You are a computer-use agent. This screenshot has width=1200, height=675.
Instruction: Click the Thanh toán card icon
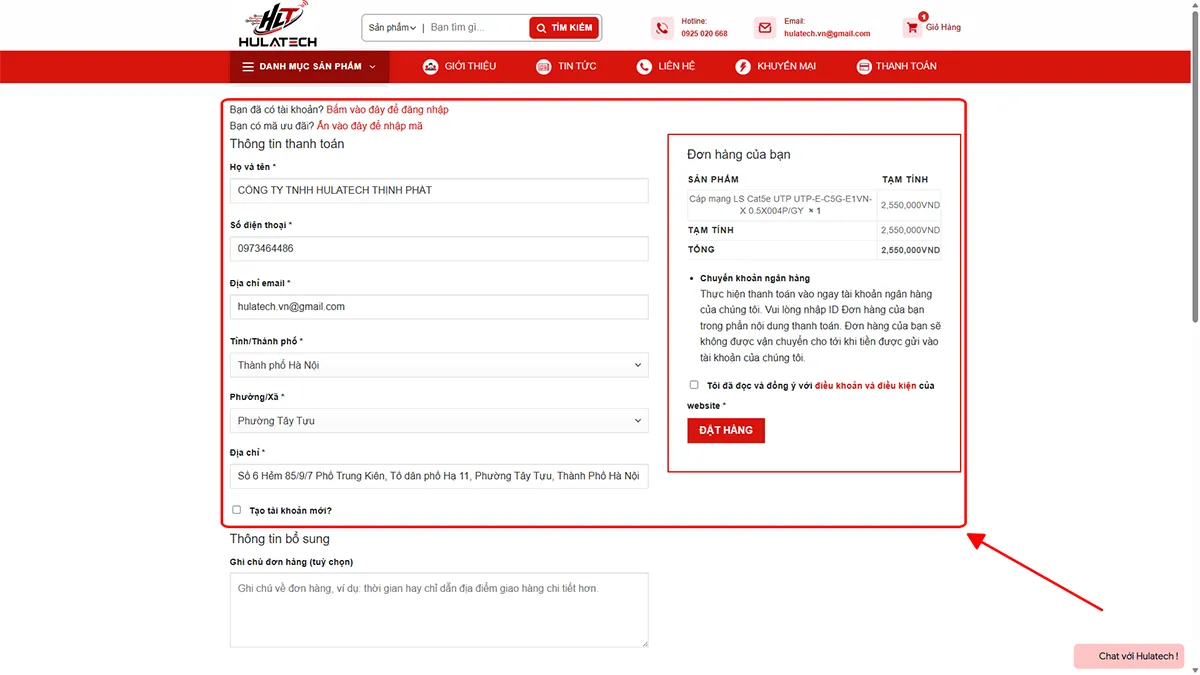[x=864, y=67]
